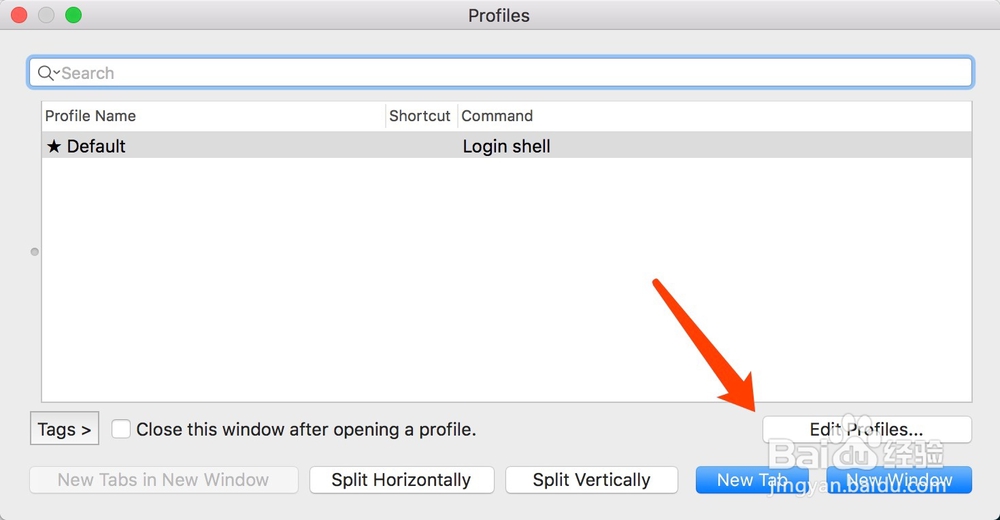
Task: Click the Login shell command cell
Action: click(507, 146)
